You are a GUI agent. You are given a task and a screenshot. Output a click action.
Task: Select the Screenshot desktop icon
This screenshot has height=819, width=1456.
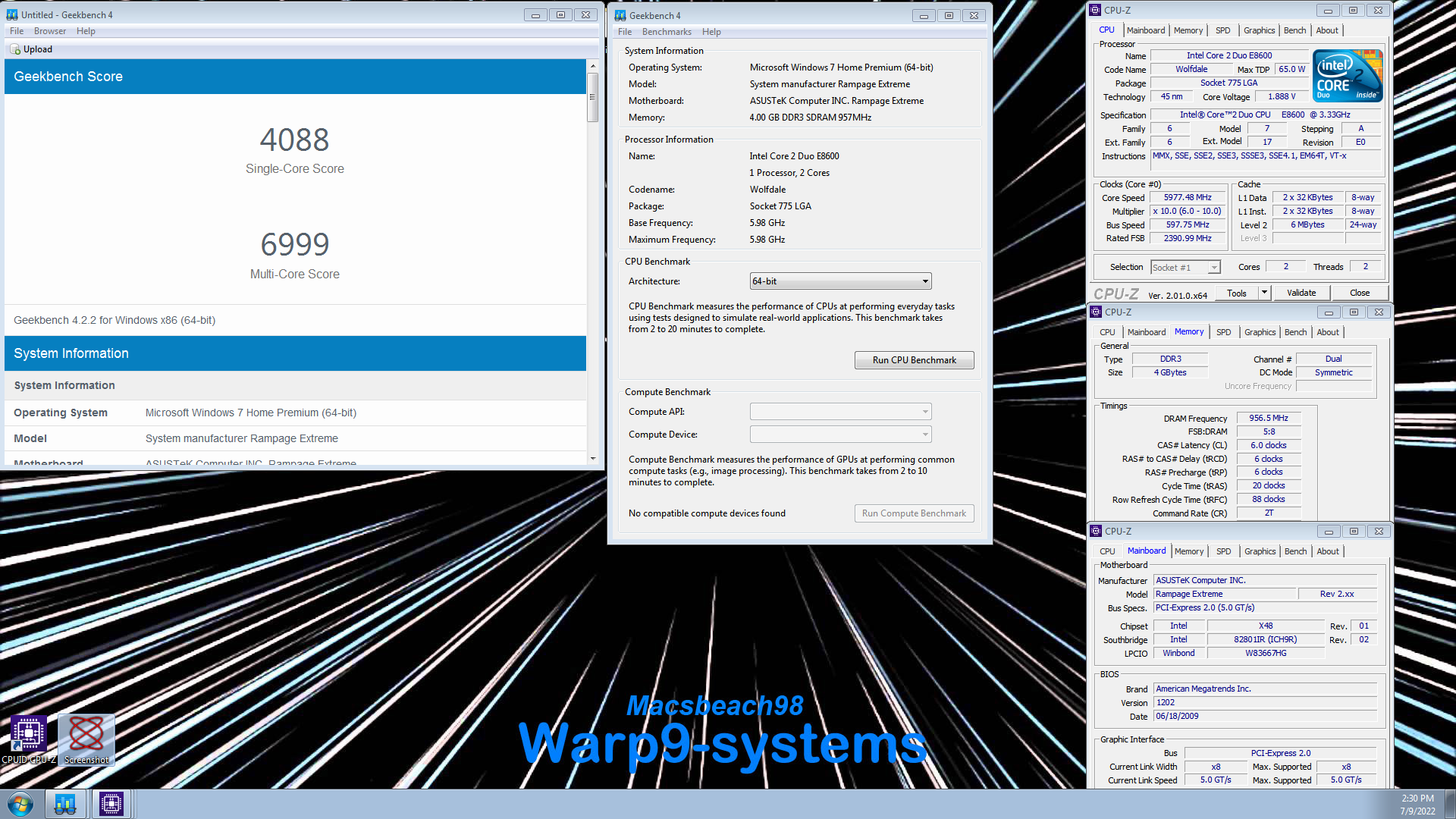click(86, 739)
